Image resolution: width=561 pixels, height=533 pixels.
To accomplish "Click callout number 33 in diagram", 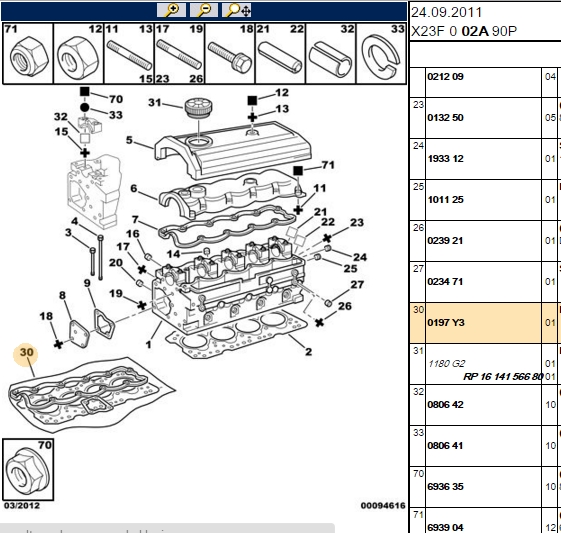I will [116, 115].
